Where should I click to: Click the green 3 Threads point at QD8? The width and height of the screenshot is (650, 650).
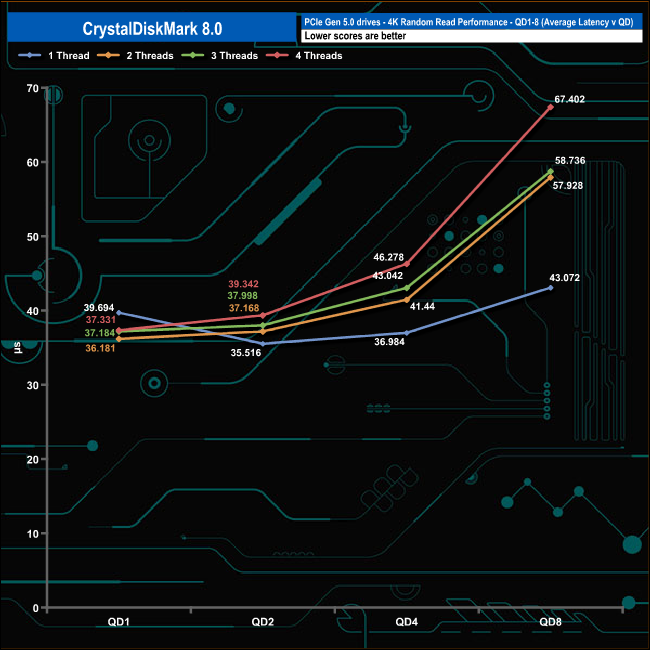tap(551, 171)
